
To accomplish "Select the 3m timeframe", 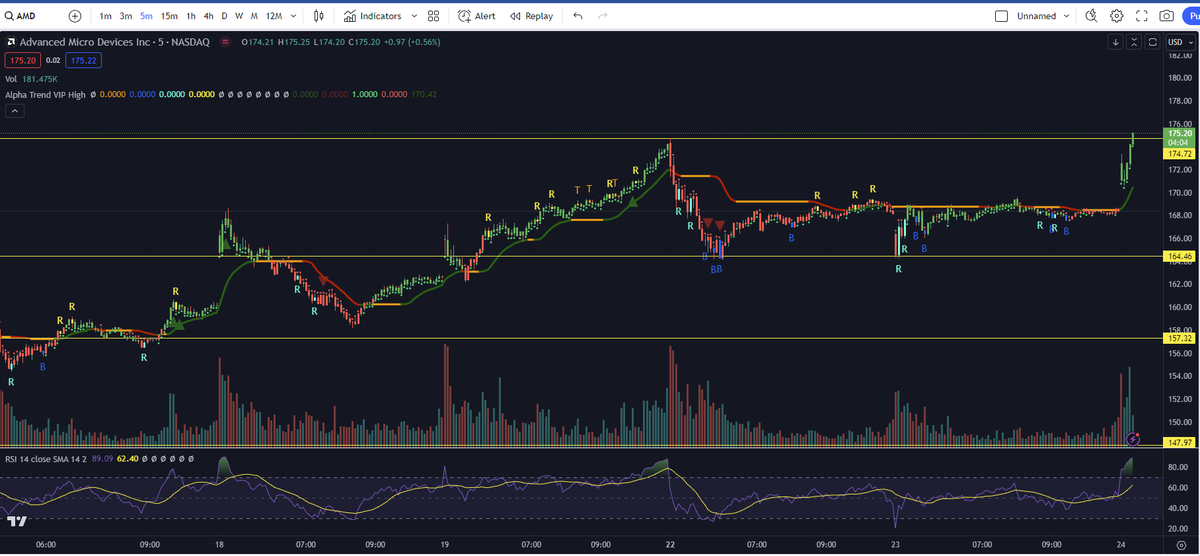I will (126, 16).
